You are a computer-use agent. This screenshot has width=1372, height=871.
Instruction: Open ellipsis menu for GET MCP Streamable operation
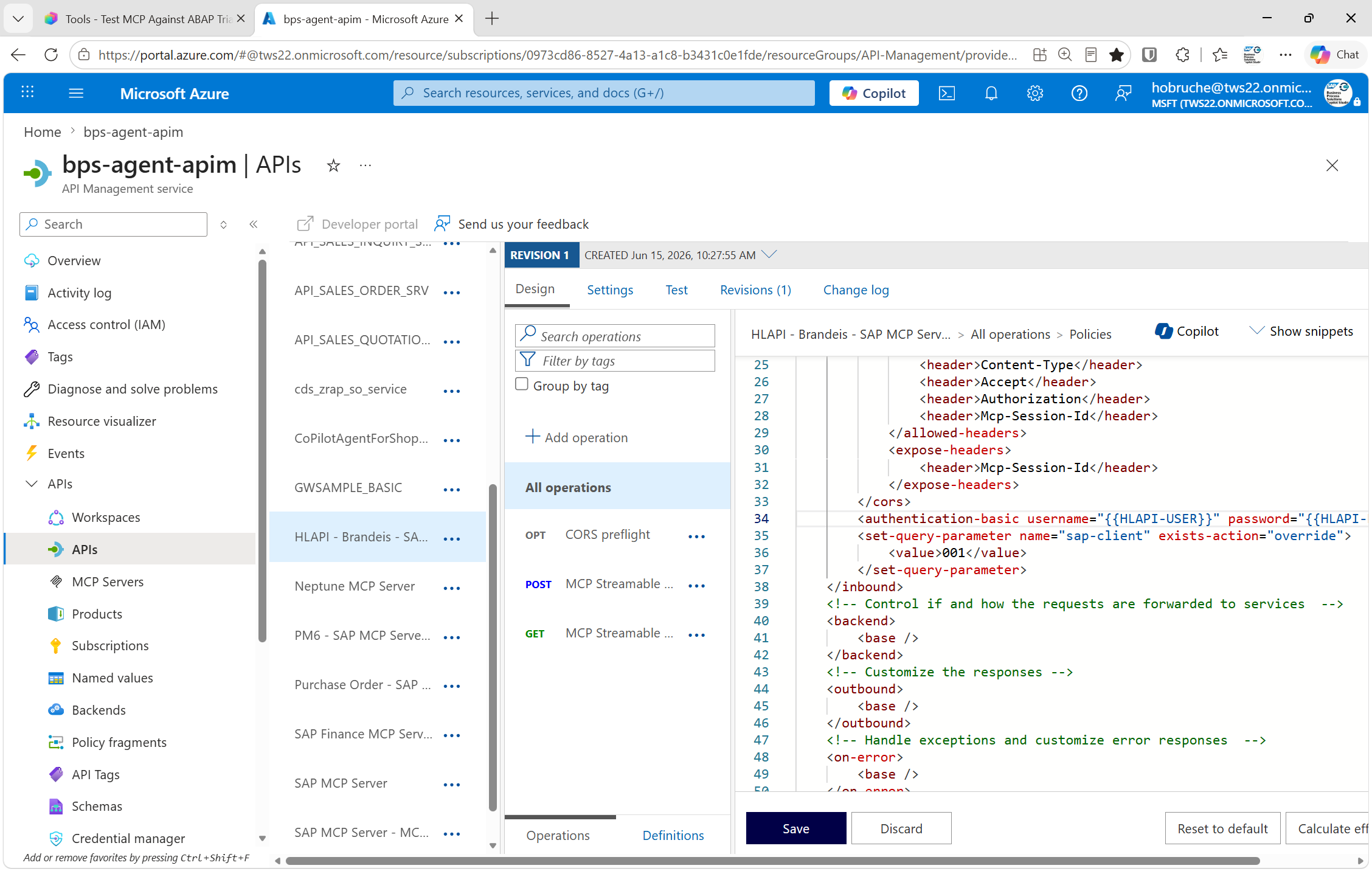[696, 635]
